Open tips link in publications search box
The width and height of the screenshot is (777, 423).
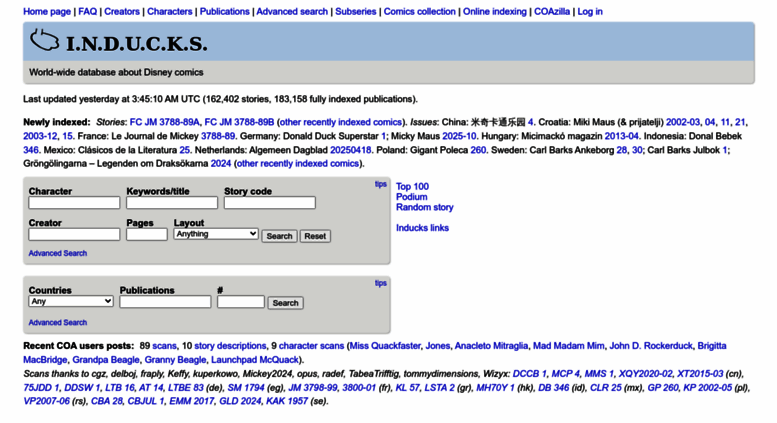click(381, 283)
